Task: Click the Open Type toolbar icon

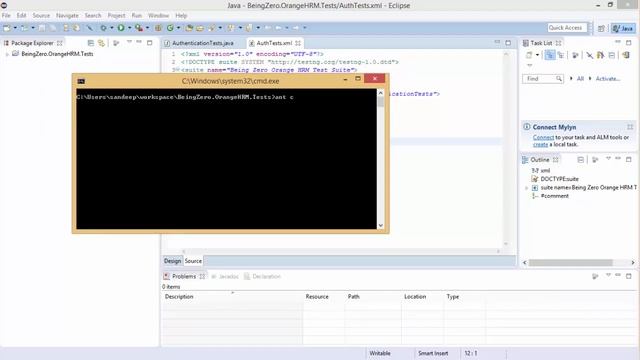Action: (x=189, y=28)
